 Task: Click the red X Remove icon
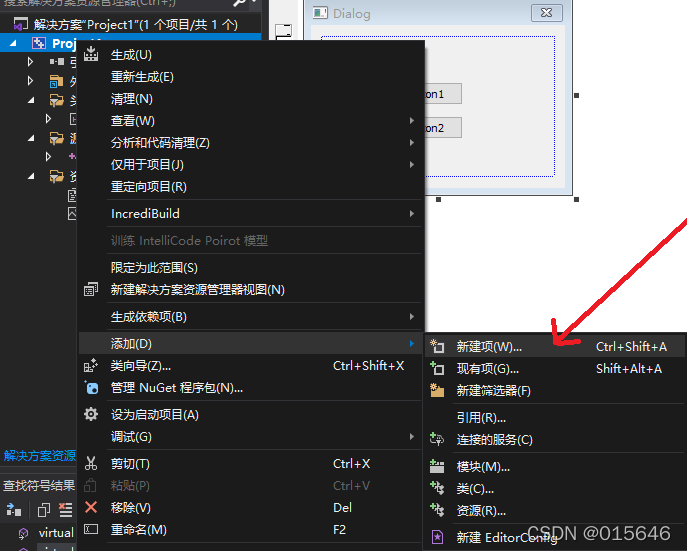91,507
